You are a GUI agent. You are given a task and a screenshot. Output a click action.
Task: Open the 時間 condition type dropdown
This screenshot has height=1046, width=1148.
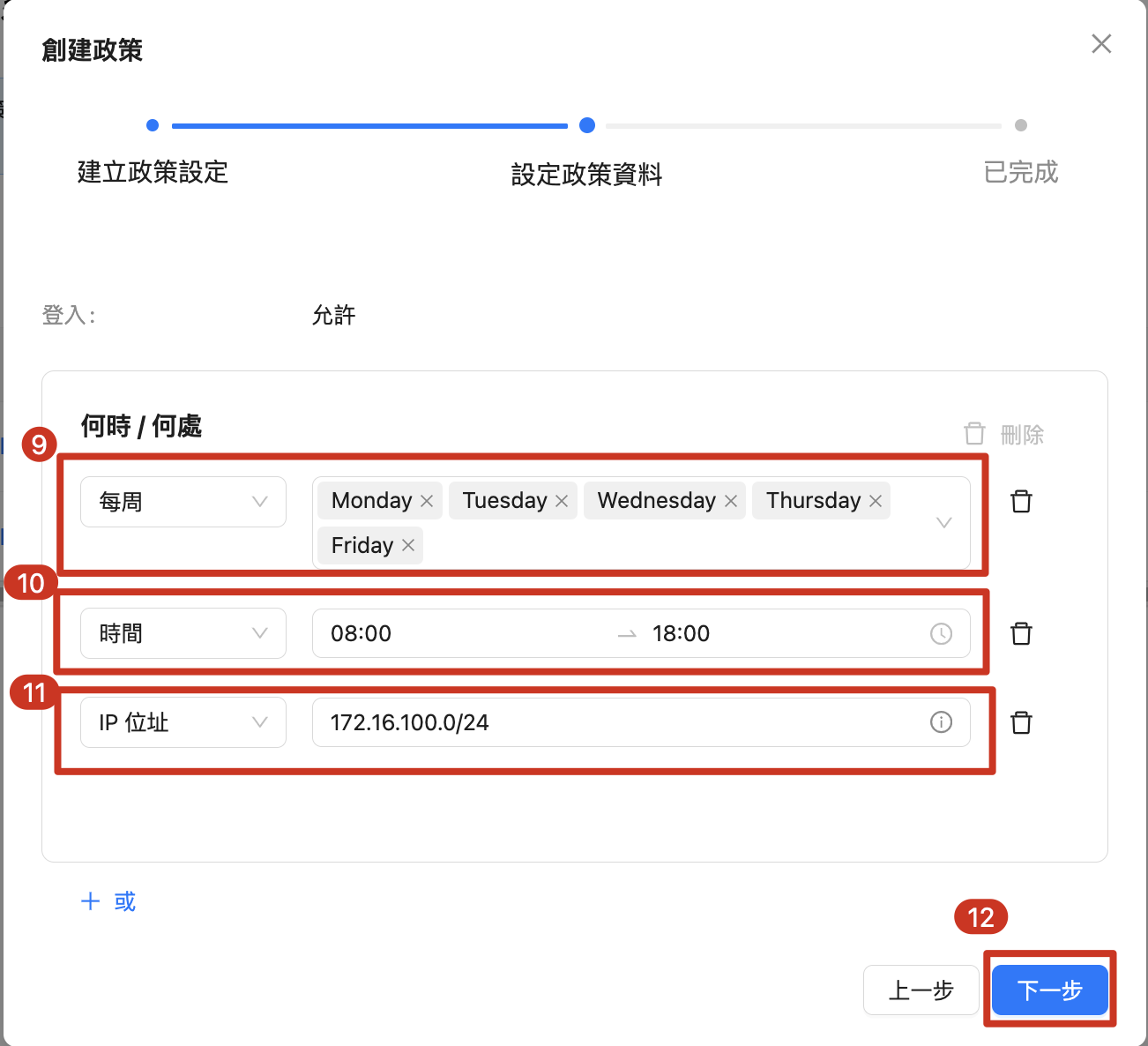click(183, 633)
